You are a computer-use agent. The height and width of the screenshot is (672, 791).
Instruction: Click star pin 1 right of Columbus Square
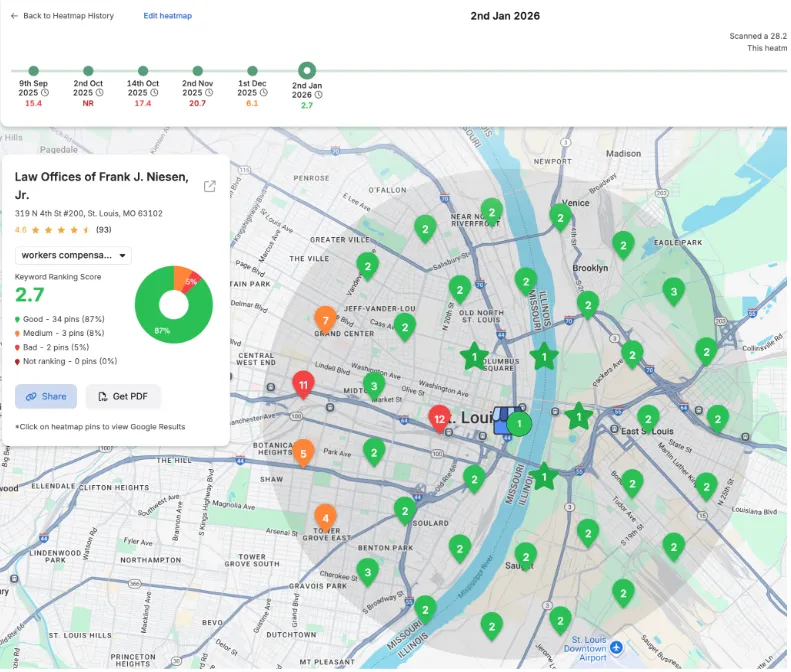(544, 357)
